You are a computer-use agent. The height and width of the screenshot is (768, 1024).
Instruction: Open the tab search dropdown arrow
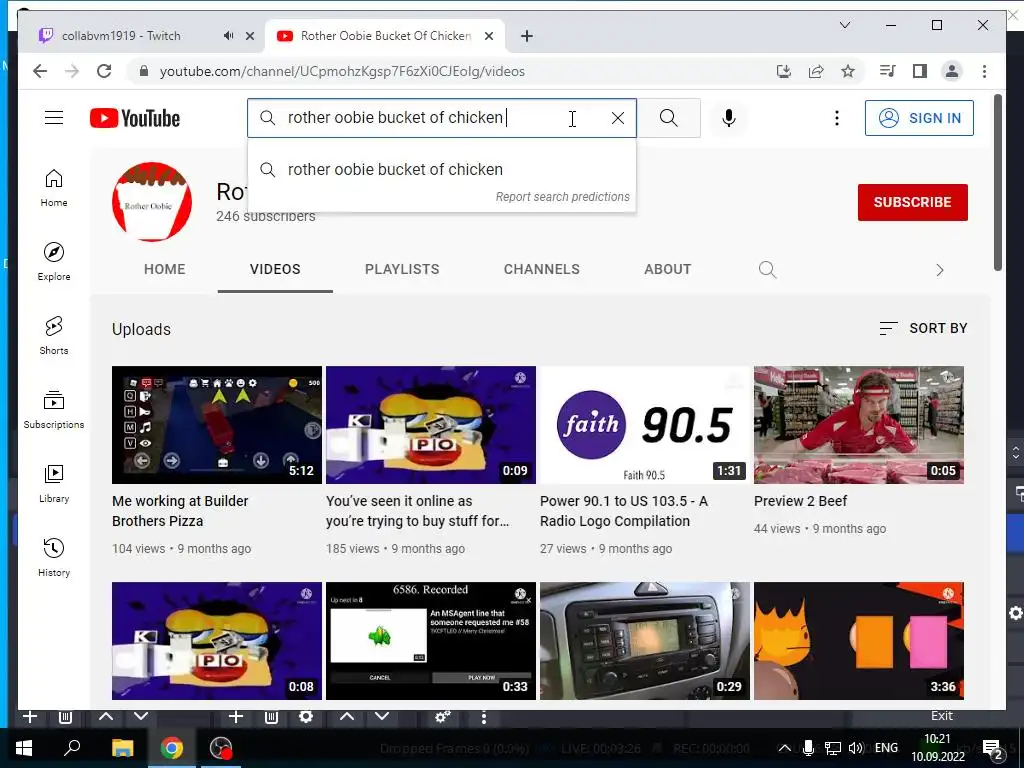point(844,25)
